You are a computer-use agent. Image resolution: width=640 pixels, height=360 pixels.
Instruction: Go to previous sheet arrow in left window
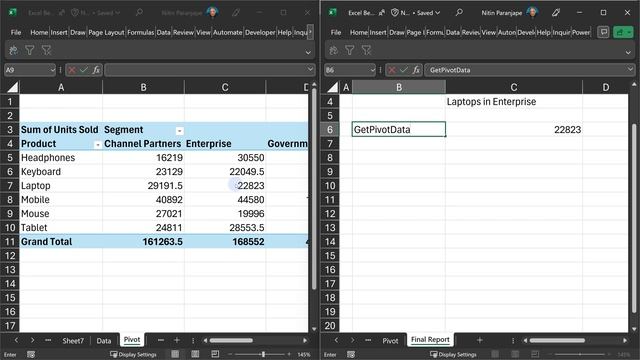(16, 340)
